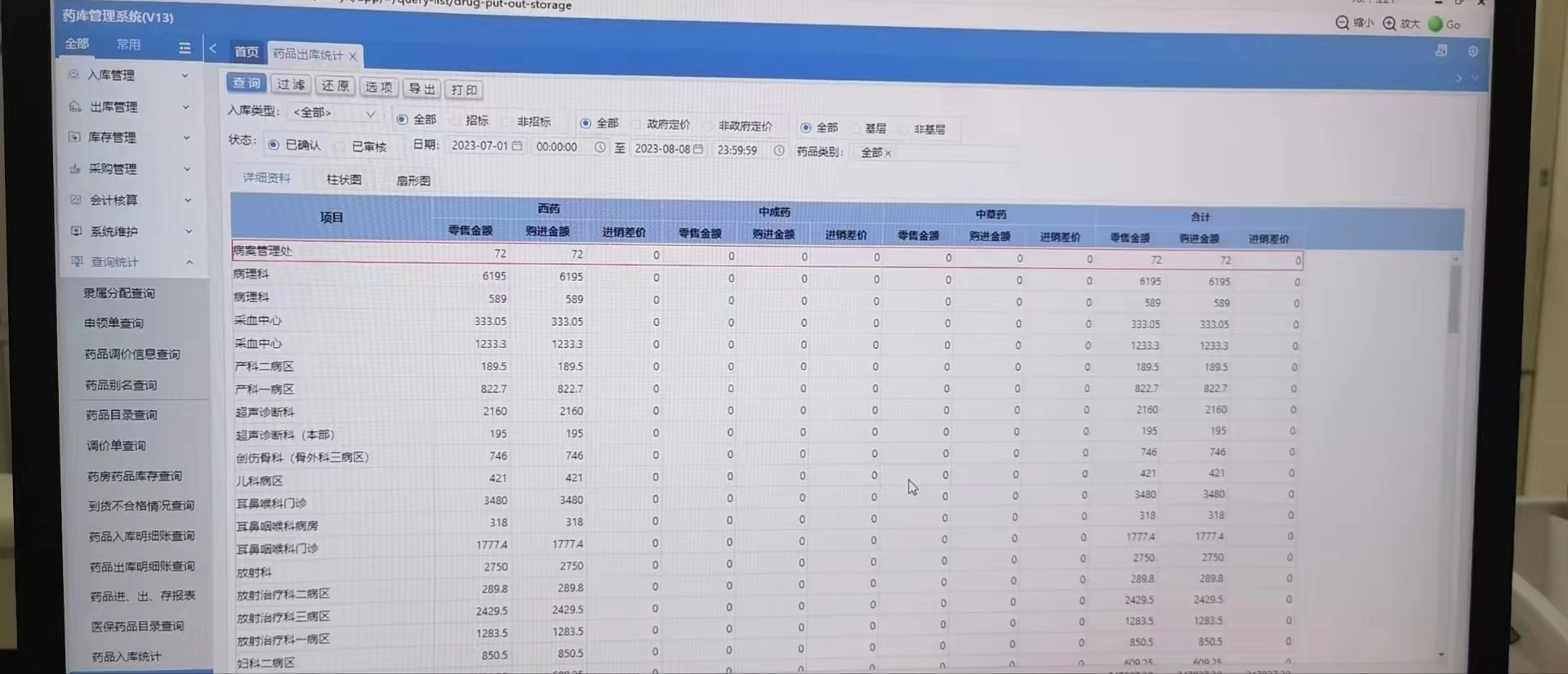Select the 已审核 status radio
The image size is (1568, 674).
(340, 146)
